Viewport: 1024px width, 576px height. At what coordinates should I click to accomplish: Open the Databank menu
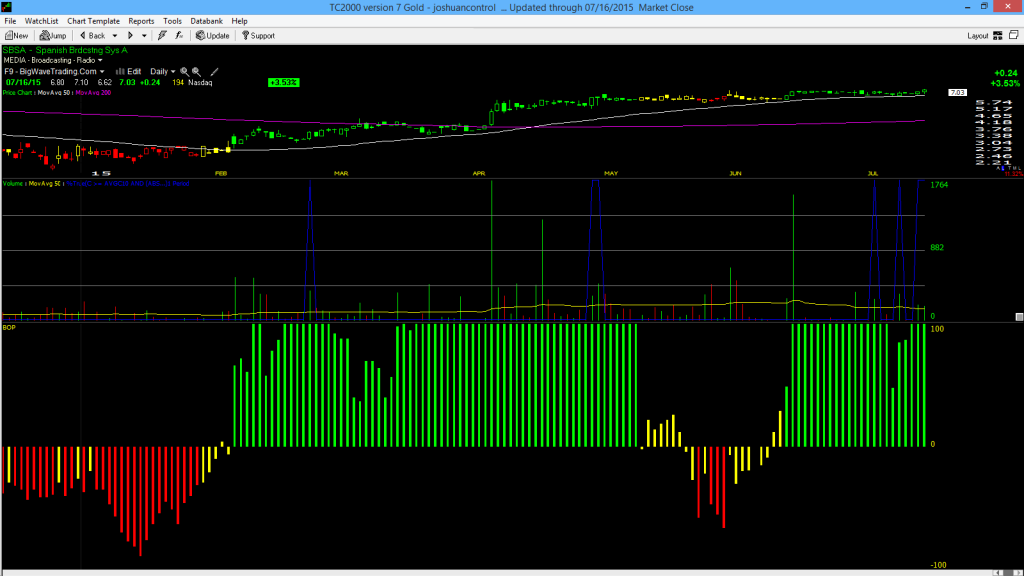point(206,21)
